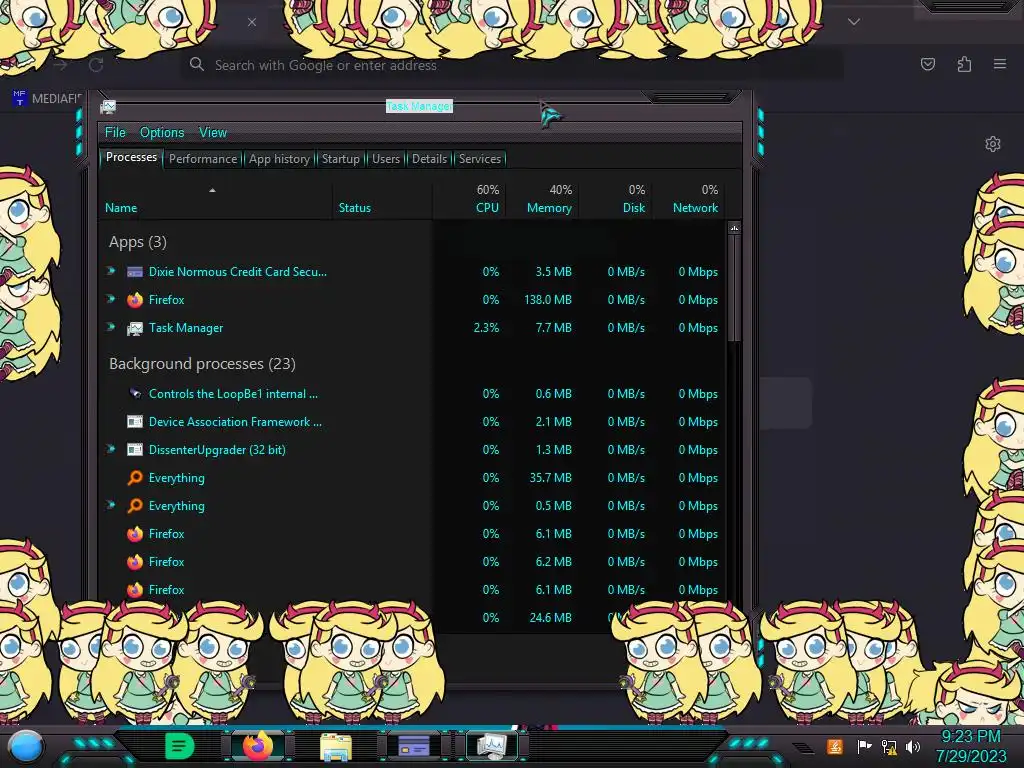Click the process list vertical scrollbar thumb
The width and height of the screenshot is (1024, 768).
pos(735,287)
